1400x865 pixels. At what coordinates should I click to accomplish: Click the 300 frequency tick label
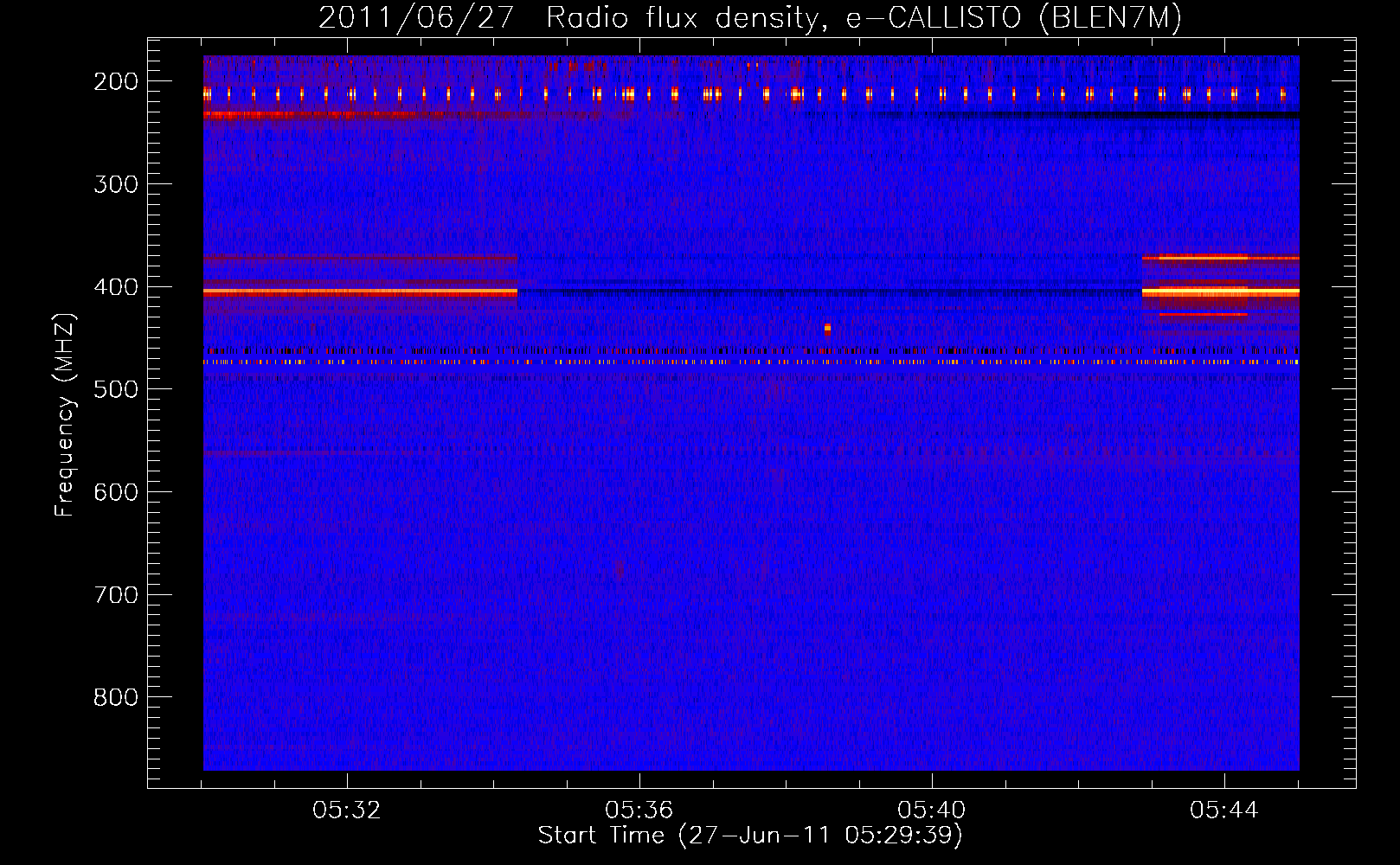tap(116, 183)
